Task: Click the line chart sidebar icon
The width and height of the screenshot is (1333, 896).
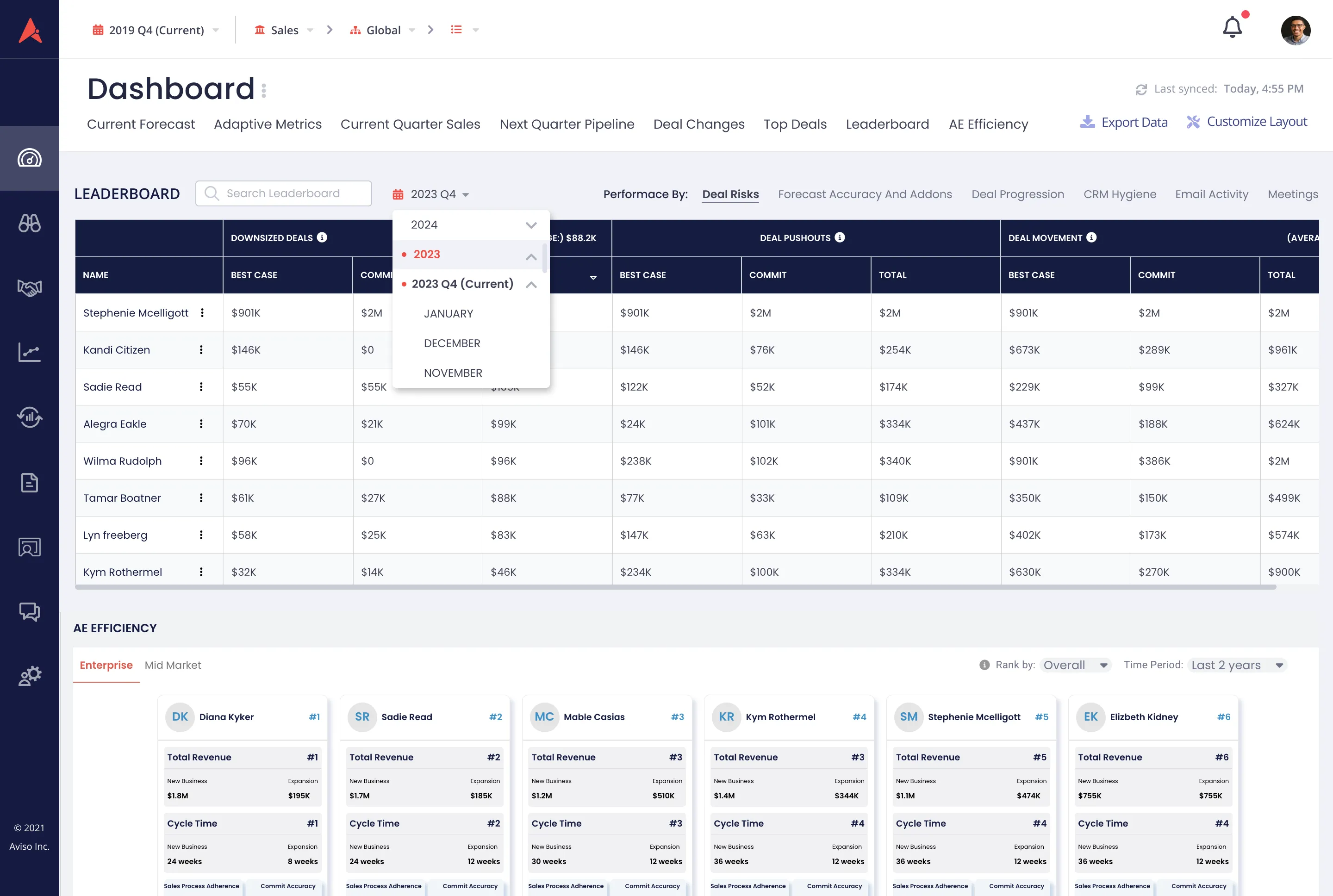Action: (x=29, y=352)
